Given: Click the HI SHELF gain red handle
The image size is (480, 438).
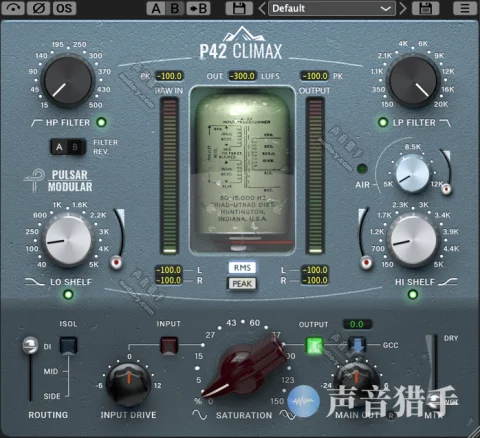Looking at the screenshot, I should pyautogui.click(x=366, y=263).
